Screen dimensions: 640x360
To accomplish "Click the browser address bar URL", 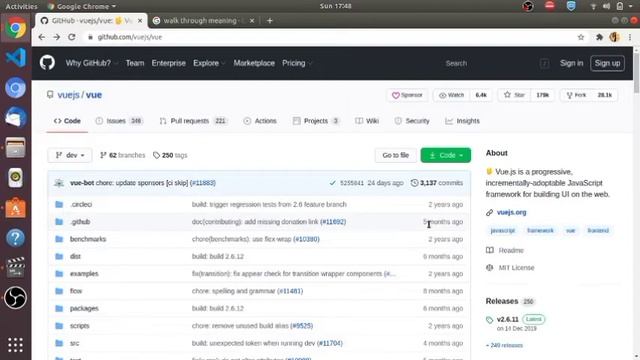I will pos(130,37).
